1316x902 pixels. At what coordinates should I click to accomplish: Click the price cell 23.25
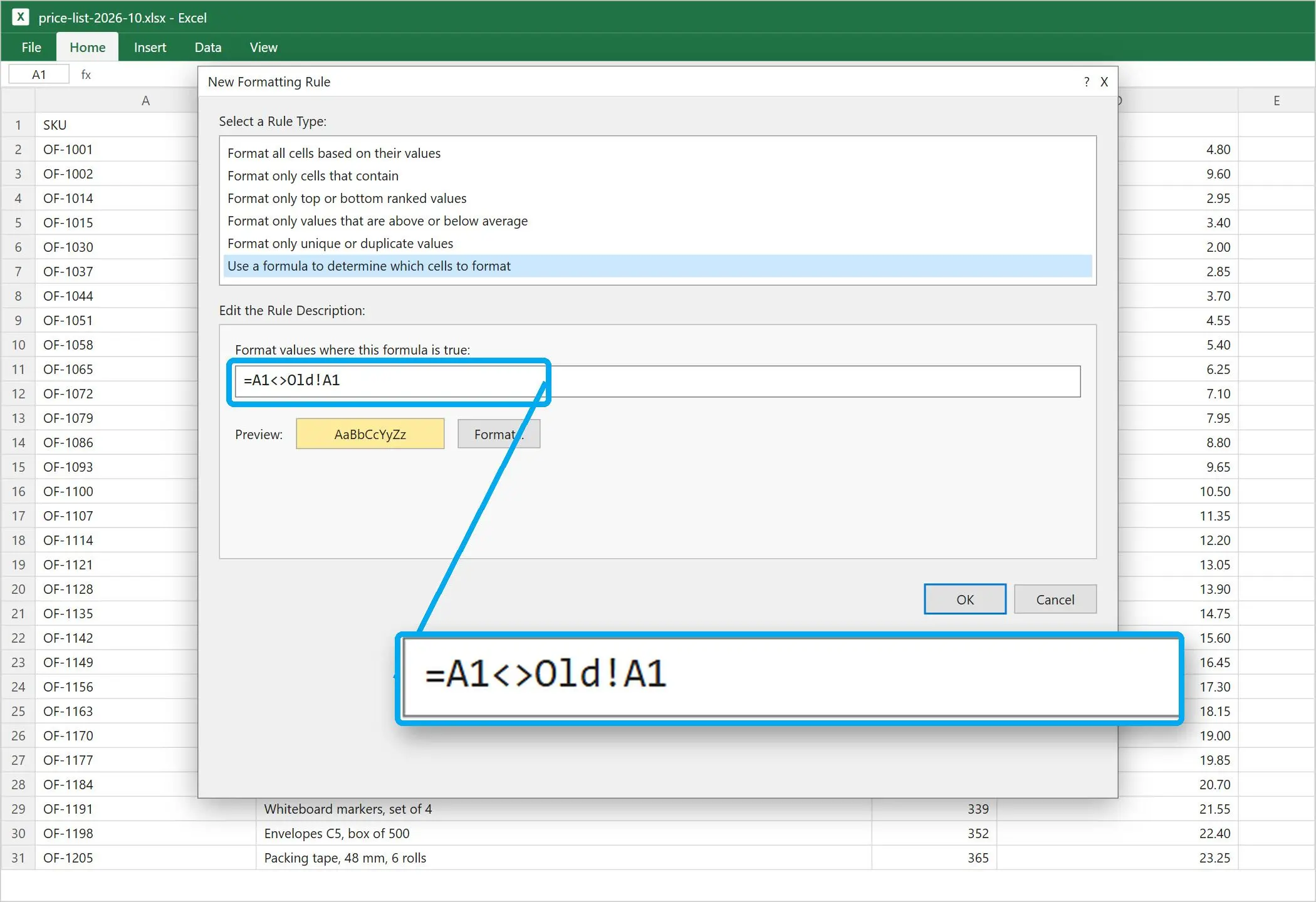1118,858
